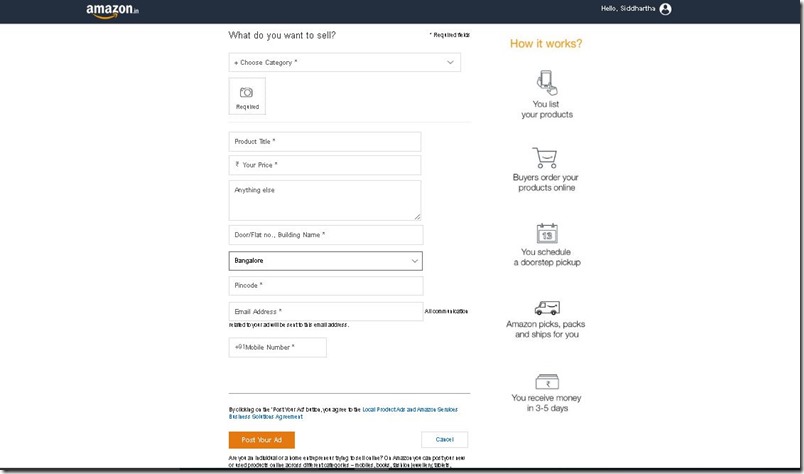Viewport: 804px width, 474px height.
Task: Click the Mobile Number input
Action: point(277,347)
